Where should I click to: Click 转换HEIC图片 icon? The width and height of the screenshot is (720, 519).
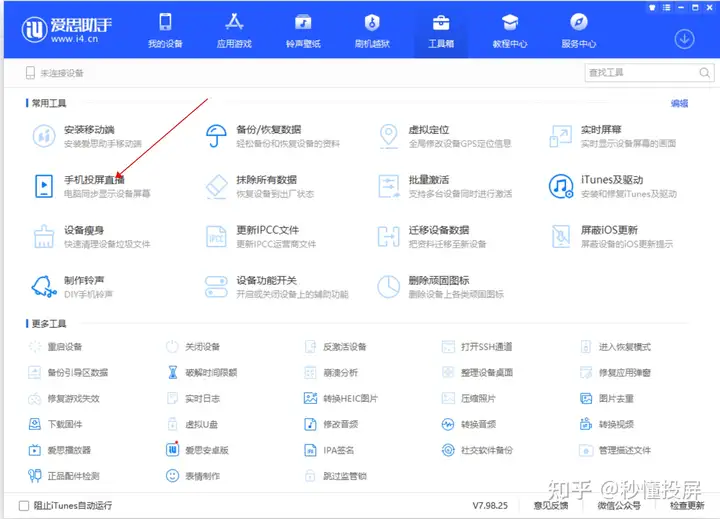(310, 398)
